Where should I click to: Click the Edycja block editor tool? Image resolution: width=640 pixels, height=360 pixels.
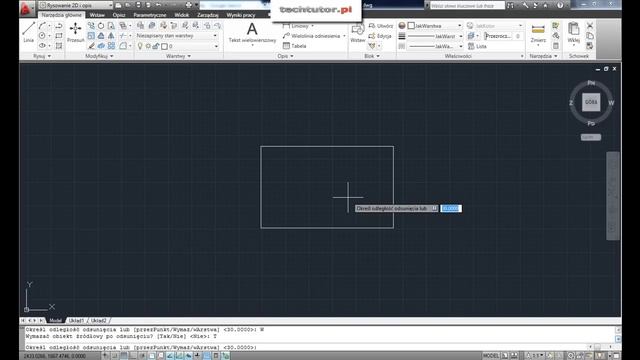pos(380,36)
